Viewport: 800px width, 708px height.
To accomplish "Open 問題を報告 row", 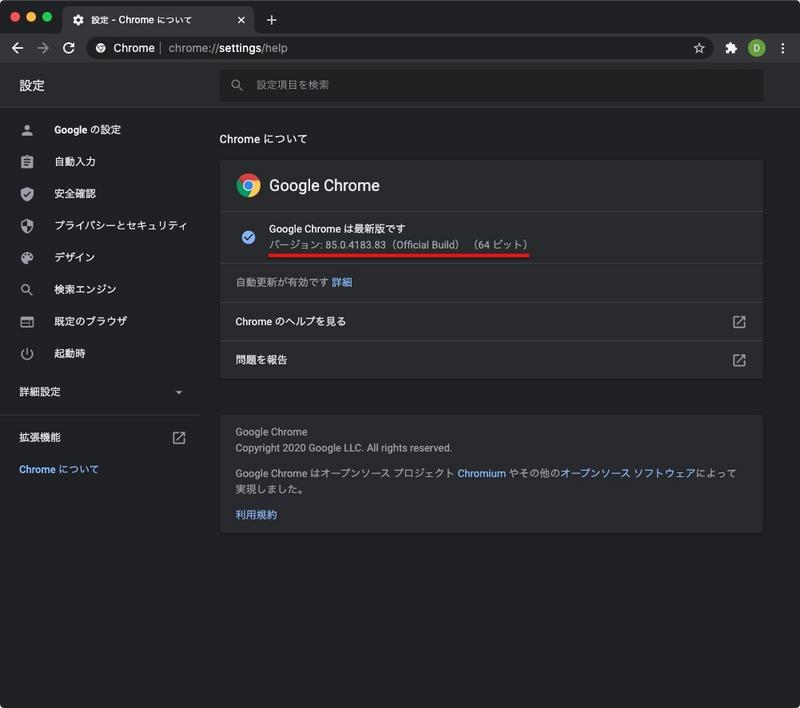I will (x=491, y=360).
